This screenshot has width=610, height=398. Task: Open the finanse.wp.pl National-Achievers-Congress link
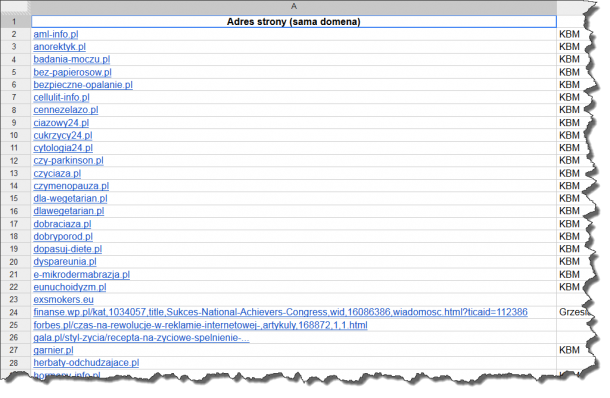coord(280,312)
